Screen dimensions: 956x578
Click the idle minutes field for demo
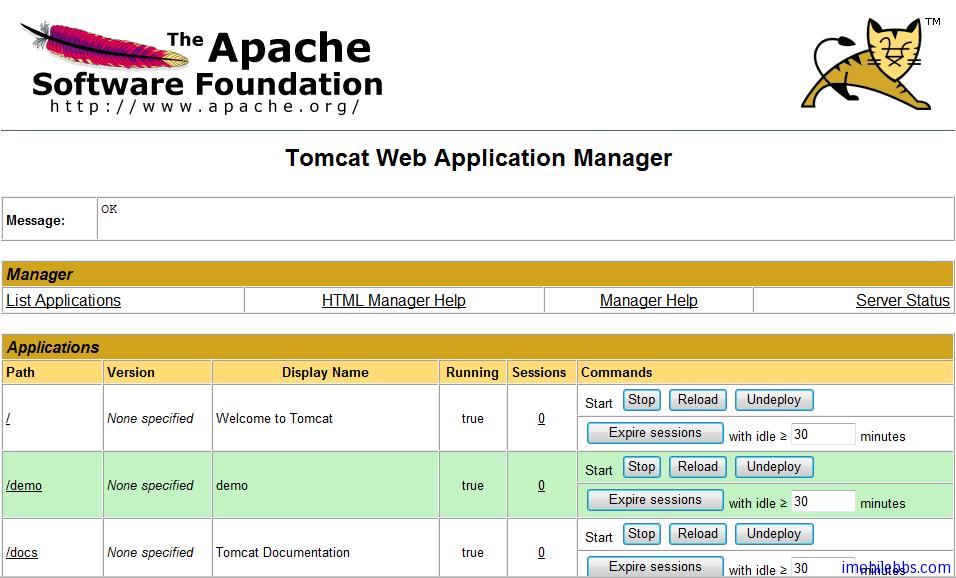click(x=823, y=501)
